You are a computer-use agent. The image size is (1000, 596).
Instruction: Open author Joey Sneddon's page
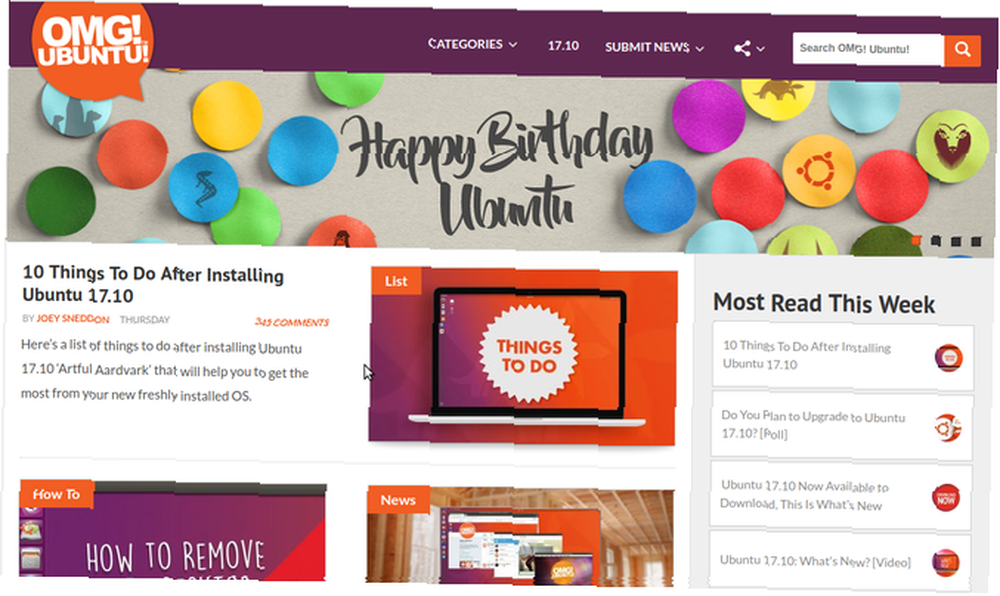click(73, 319)
